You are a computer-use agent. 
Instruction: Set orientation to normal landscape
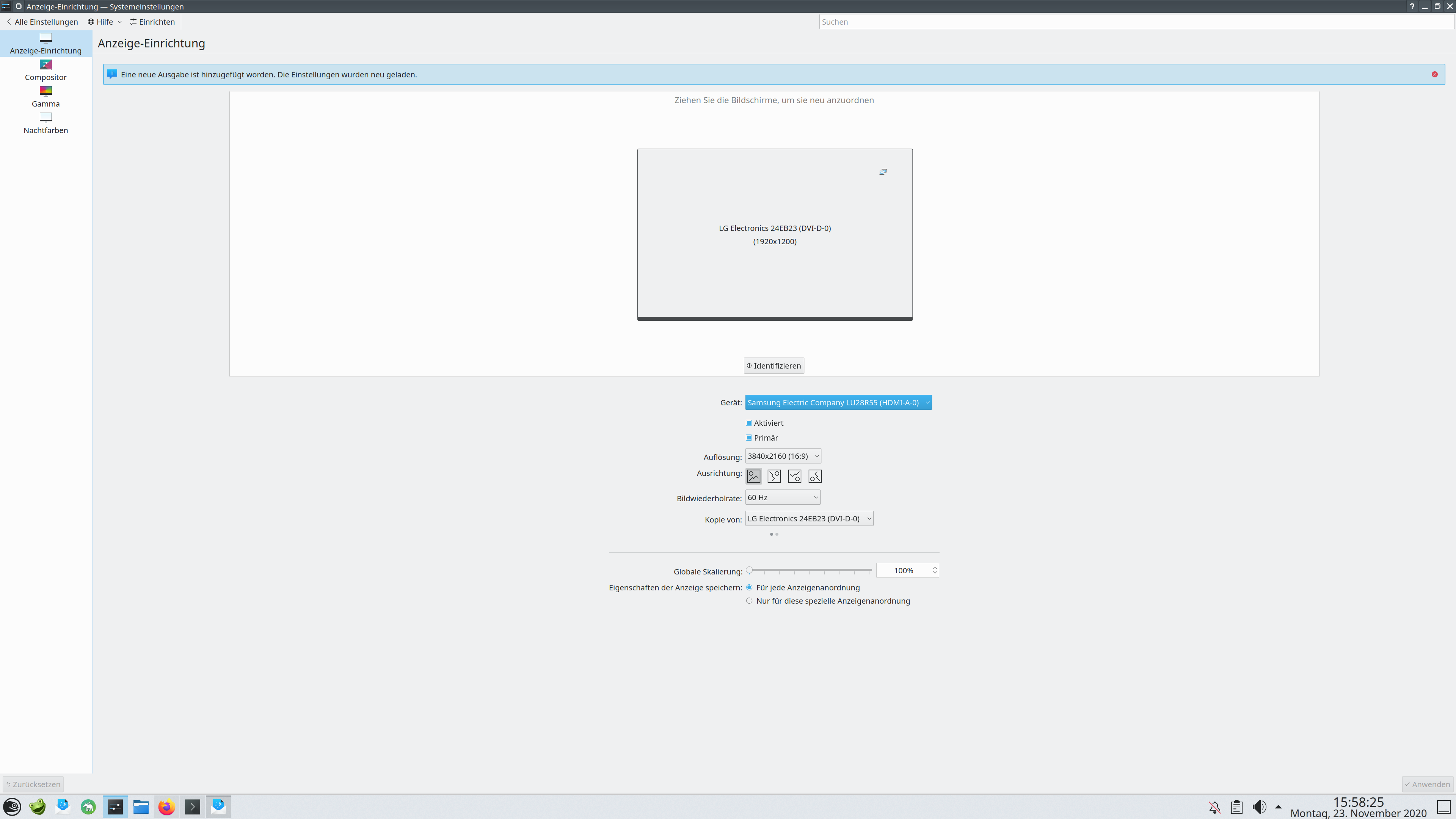[753, 477]
